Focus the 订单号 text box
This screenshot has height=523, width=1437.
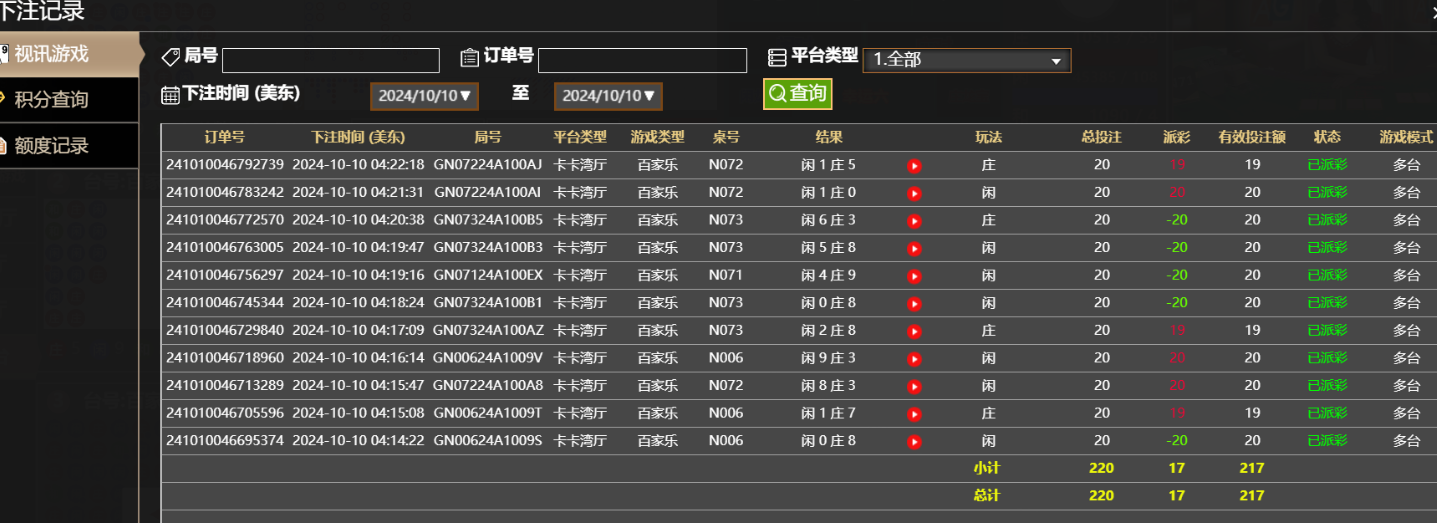pos(642,61)
